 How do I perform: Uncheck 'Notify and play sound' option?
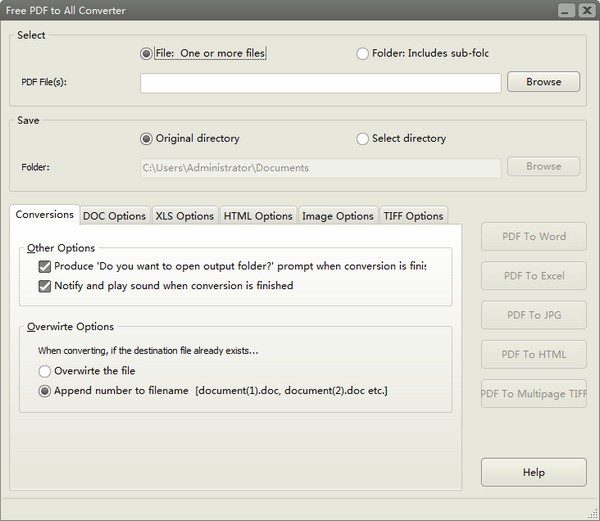(45, 286)
